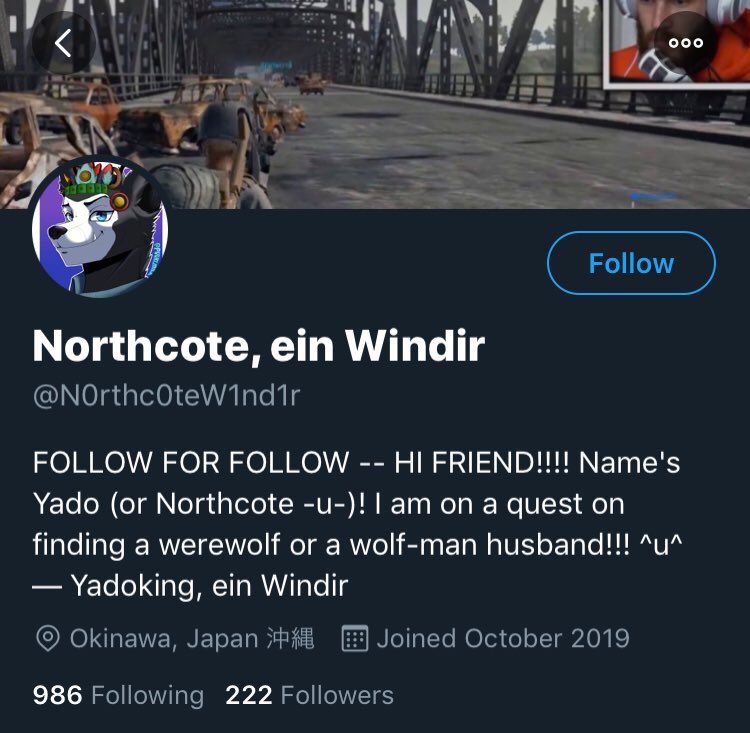This screenshot has width=750, height=733.
Task: Click the Follow button
Action: 631,263
